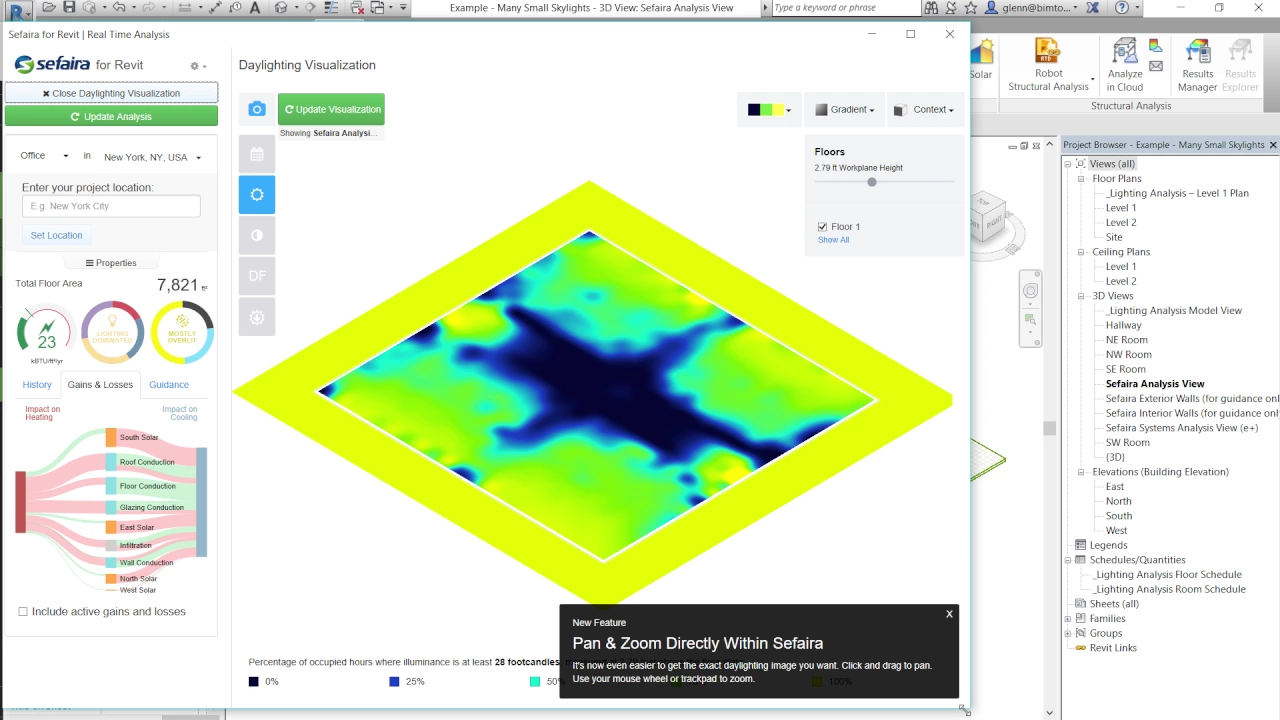Image resolution: width=1280 pixels, height=720 pixels.
Task: Click the camera snapshot icon in Daylighting Visualization
Action: (x=257, y=109)
